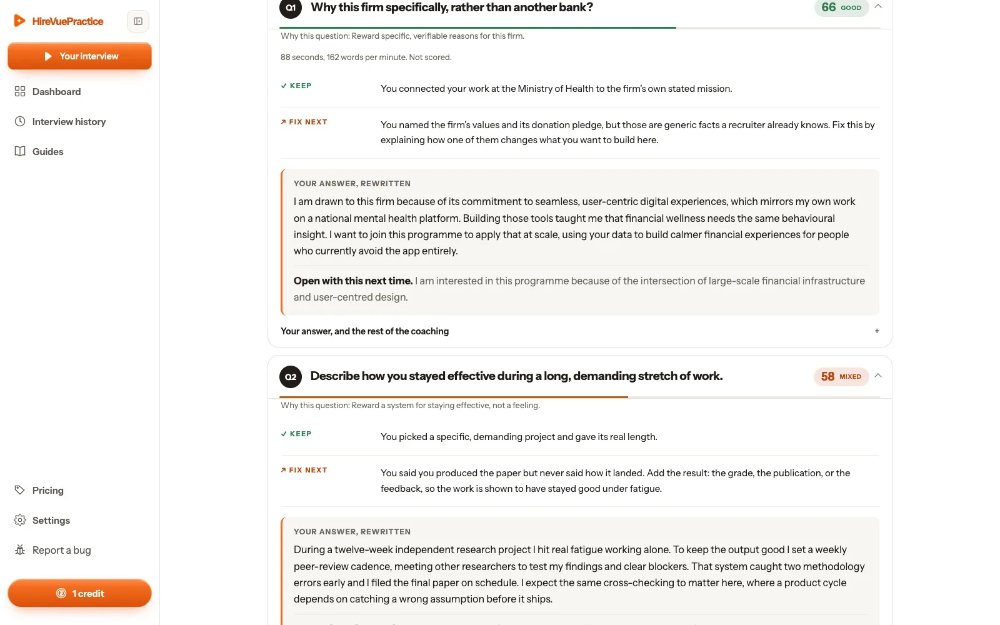Open Interview history clock icon
Screen dimensions: 1000x625
click(20, 121)
